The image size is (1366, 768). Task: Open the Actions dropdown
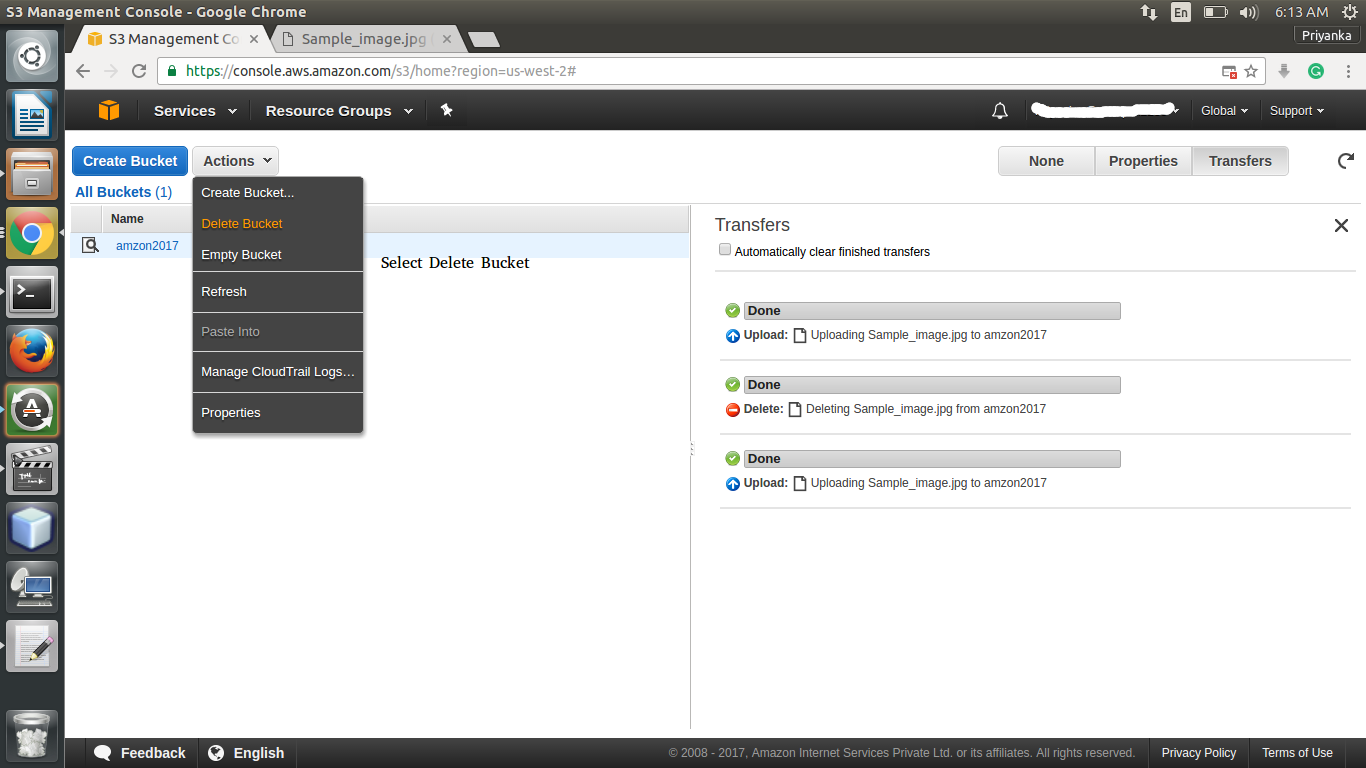235,160
